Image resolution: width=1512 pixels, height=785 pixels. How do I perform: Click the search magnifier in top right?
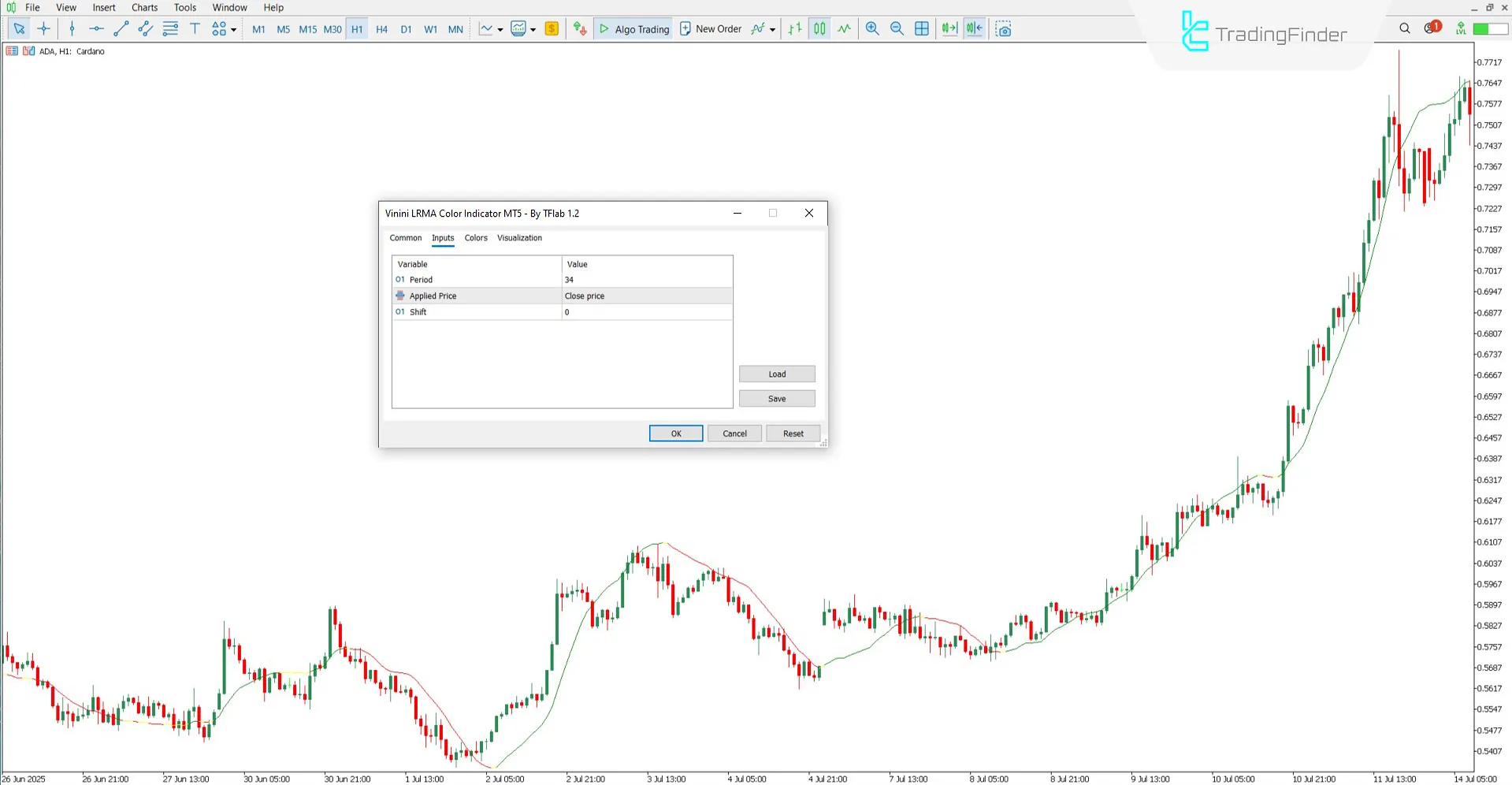click(x=1405, y=28)
